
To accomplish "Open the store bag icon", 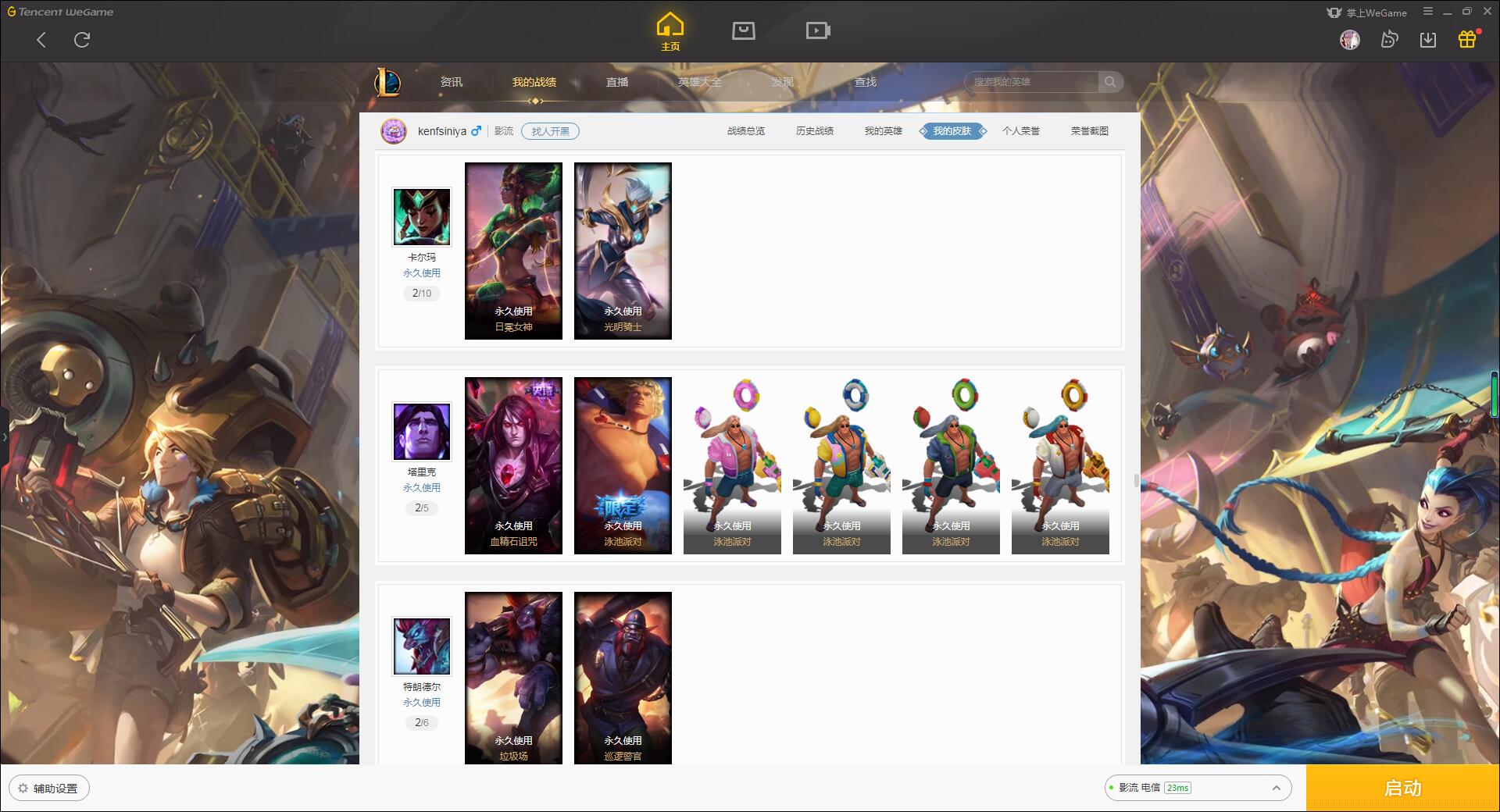I will 743,30.
